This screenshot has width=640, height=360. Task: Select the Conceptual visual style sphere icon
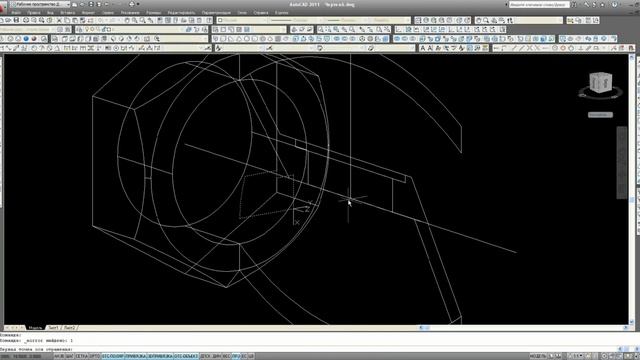34,39
